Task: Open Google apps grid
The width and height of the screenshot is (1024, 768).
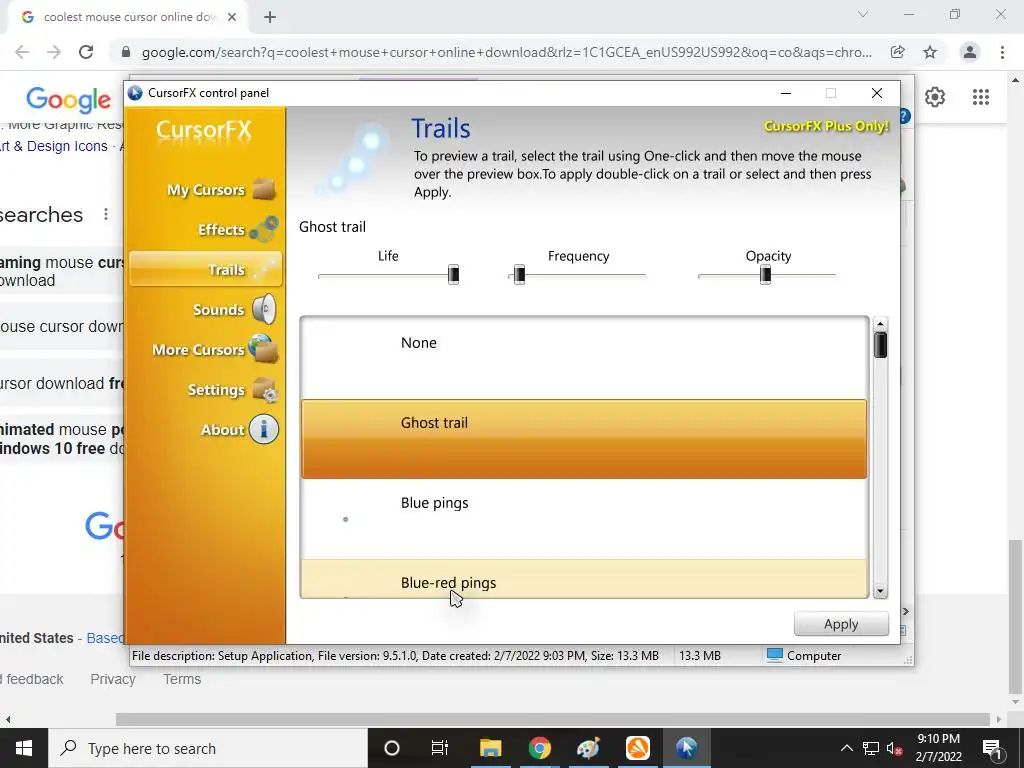Action: (981, 97)
